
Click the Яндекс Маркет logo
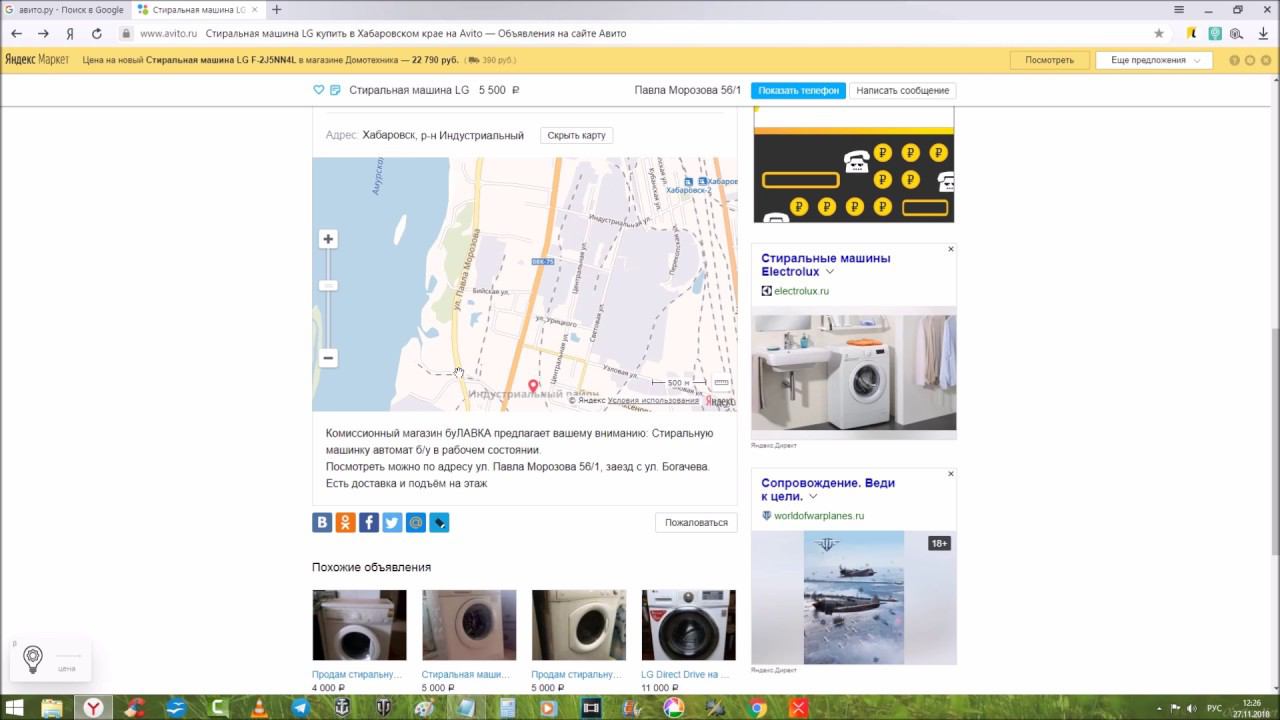[37, 60]
